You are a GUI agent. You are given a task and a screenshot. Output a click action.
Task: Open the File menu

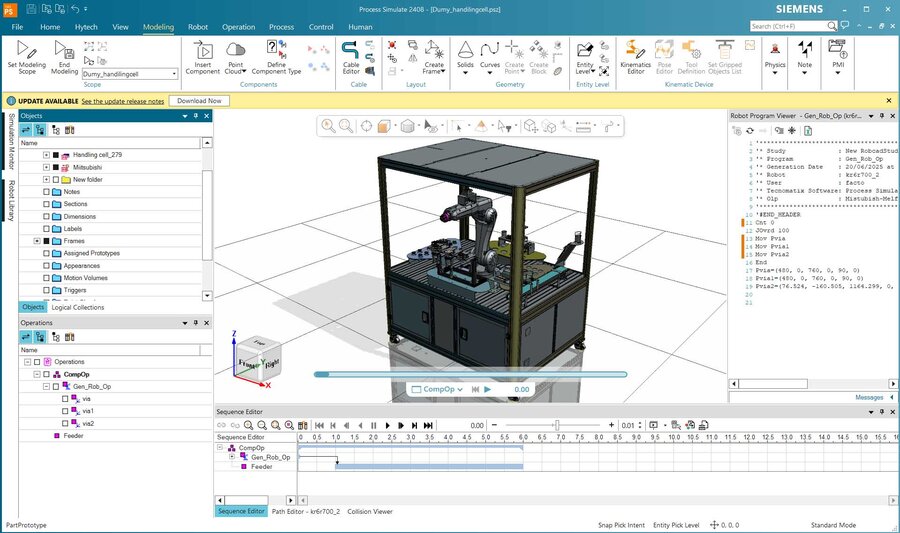17,27
